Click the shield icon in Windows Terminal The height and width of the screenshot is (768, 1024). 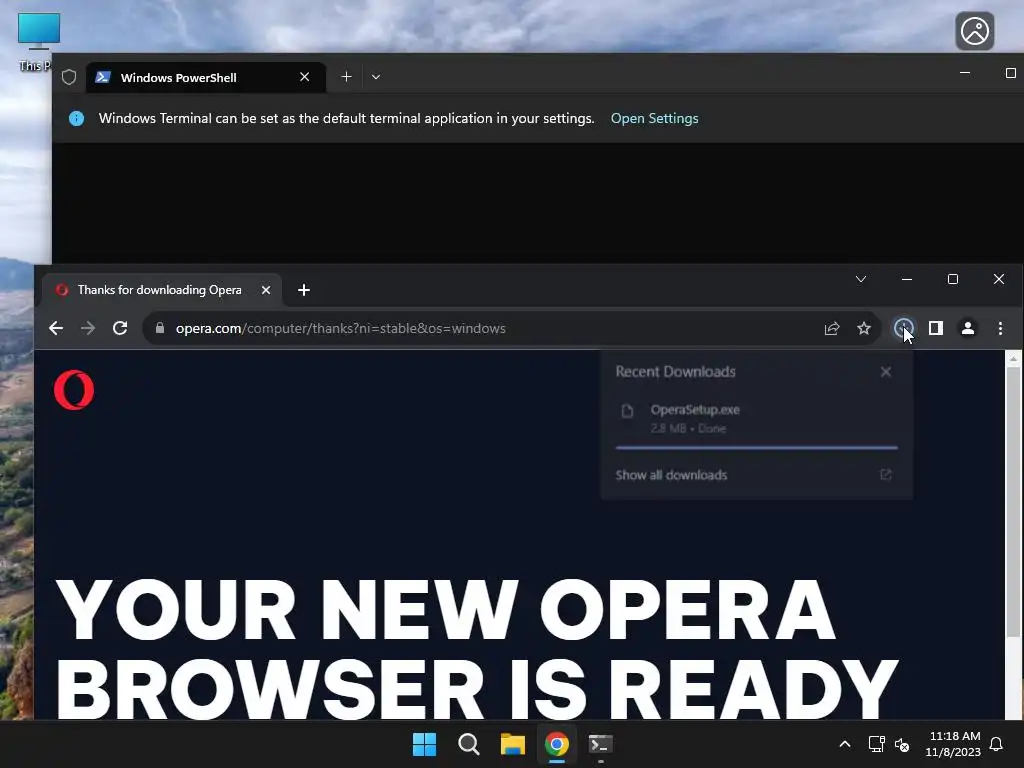[69, 78]
